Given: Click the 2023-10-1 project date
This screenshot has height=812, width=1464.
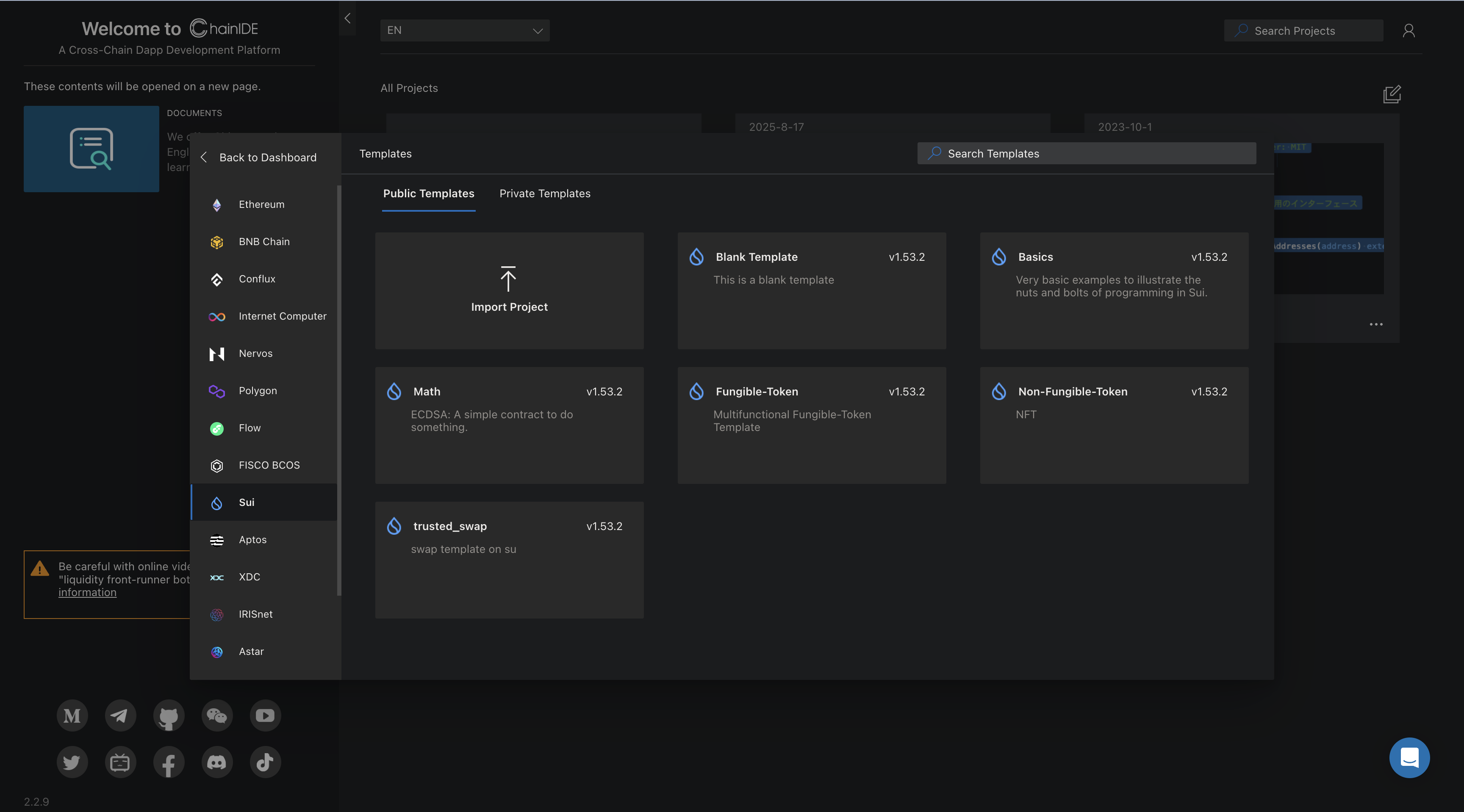Looking at the screenshot, I should coord(1125,127).
